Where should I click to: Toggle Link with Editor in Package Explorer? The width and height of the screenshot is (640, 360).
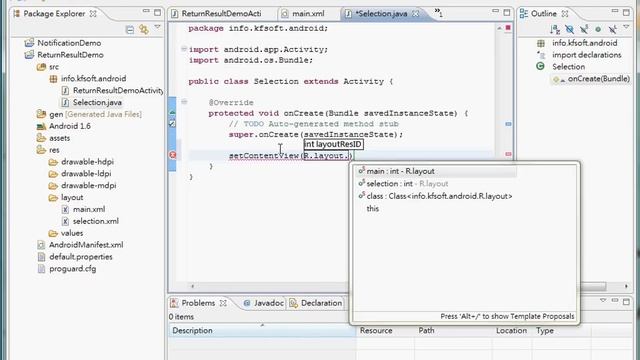144,29
